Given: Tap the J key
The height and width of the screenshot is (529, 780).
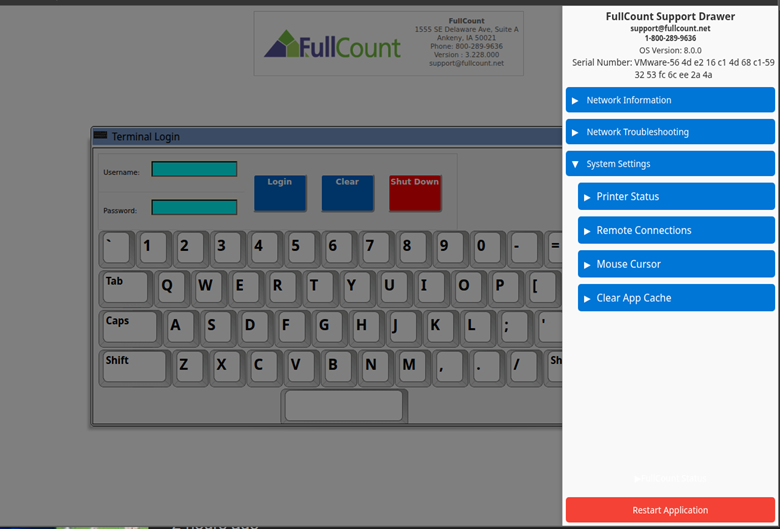Looking at the screenshot, I should [x=403, y=328].
